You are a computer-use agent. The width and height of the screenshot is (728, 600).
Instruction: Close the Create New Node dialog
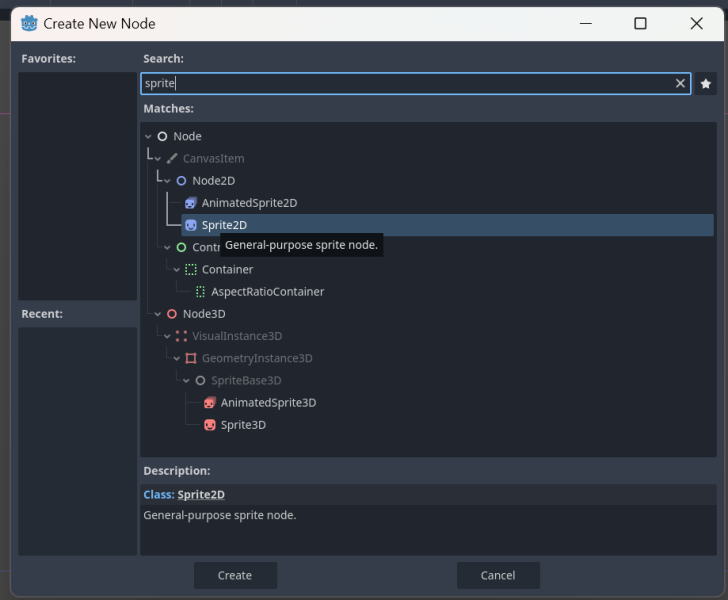696,23
